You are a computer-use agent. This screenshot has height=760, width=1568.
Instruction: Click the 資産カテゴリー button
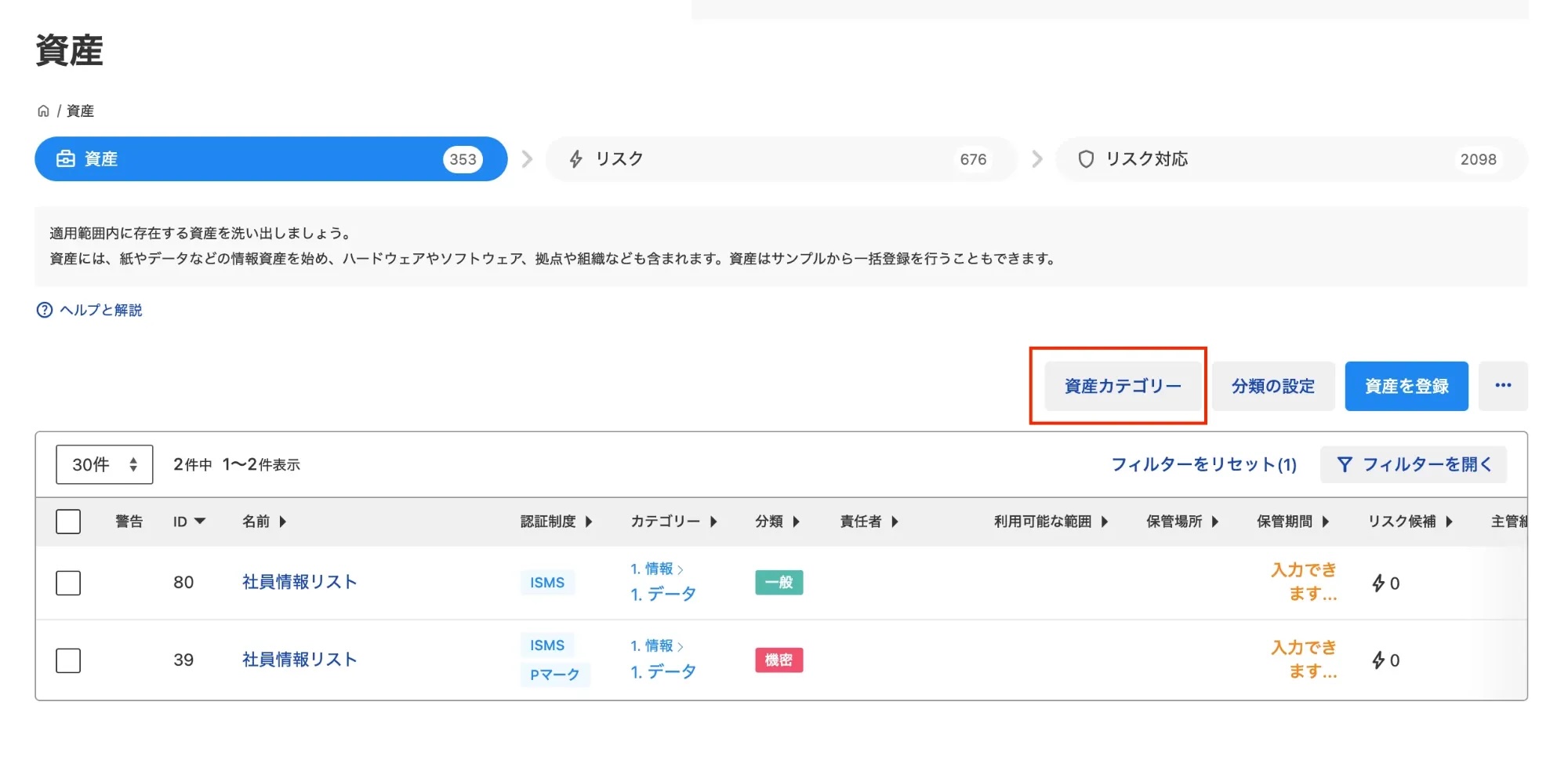pos(1123,386)
